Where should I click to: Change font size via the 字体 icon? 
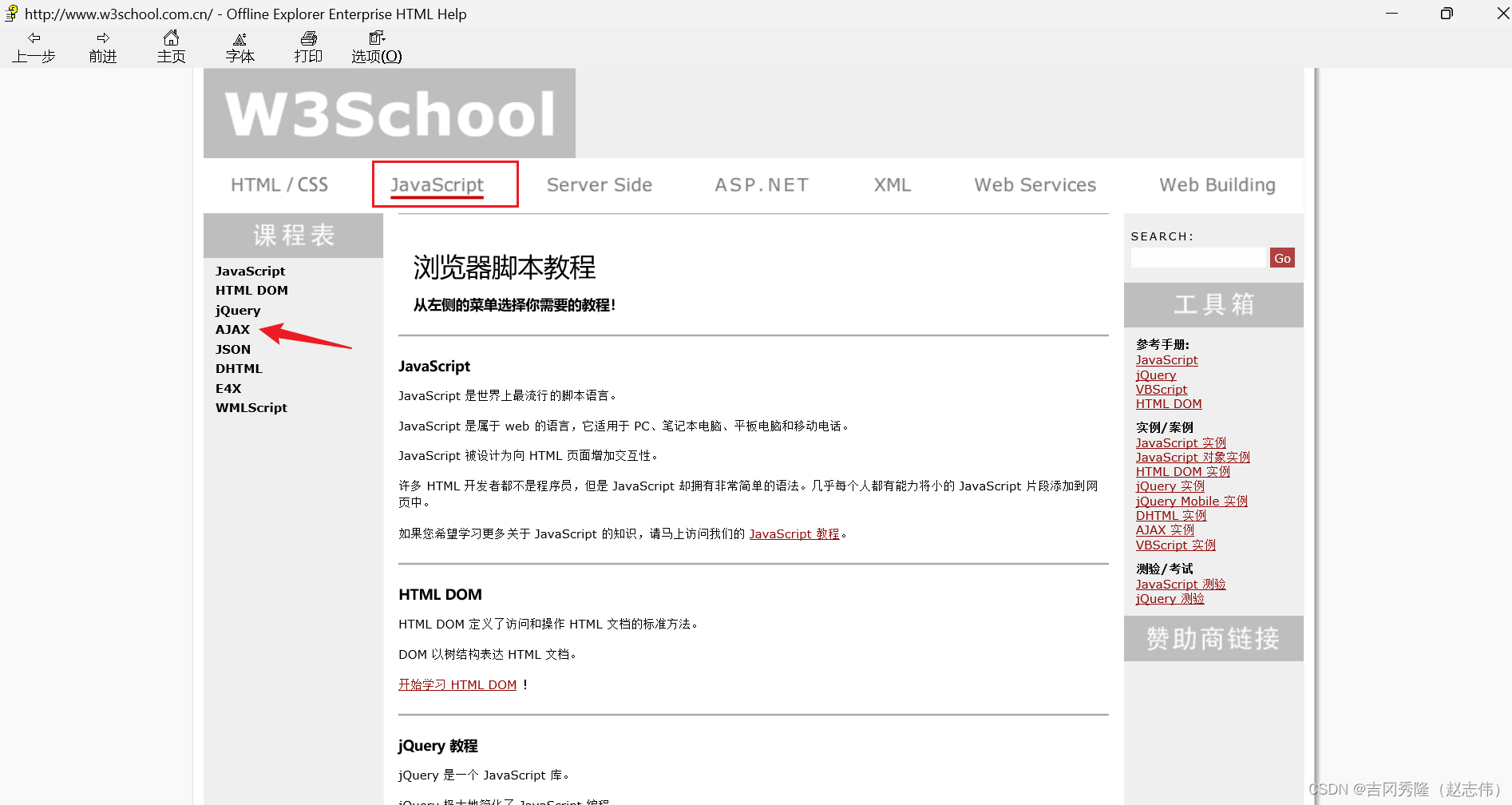[239, 47]
